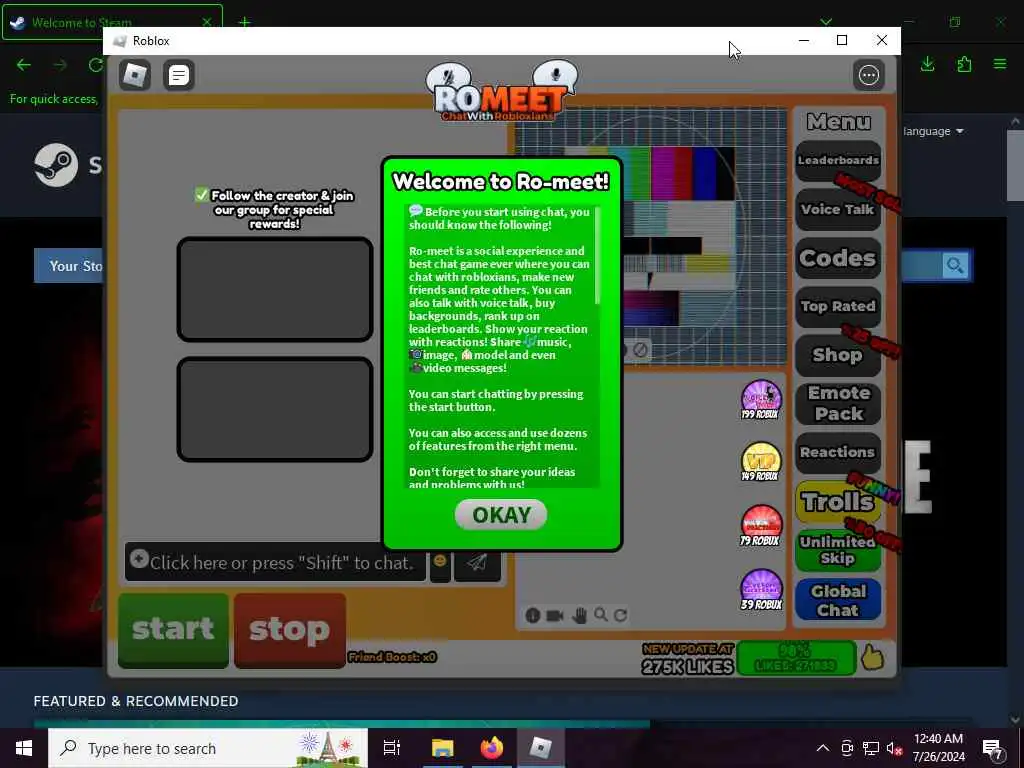Click Your Store tab on Steam page
The image size is (1024, 768).
click(x=69, y=266)
